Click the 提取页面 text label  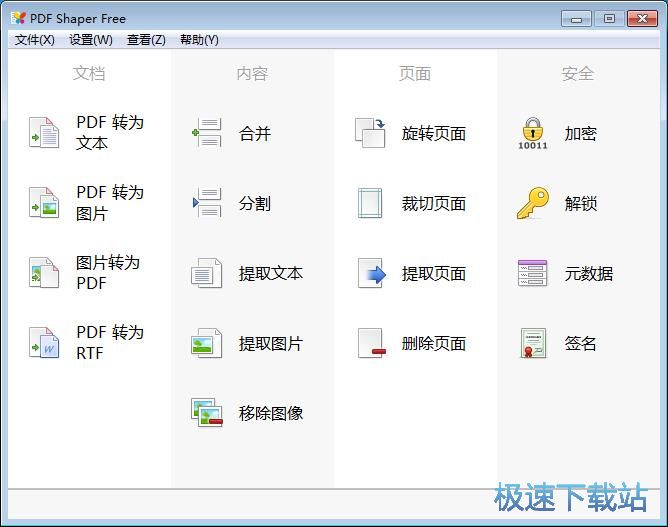pyautogui.click(x=434, y=273)
